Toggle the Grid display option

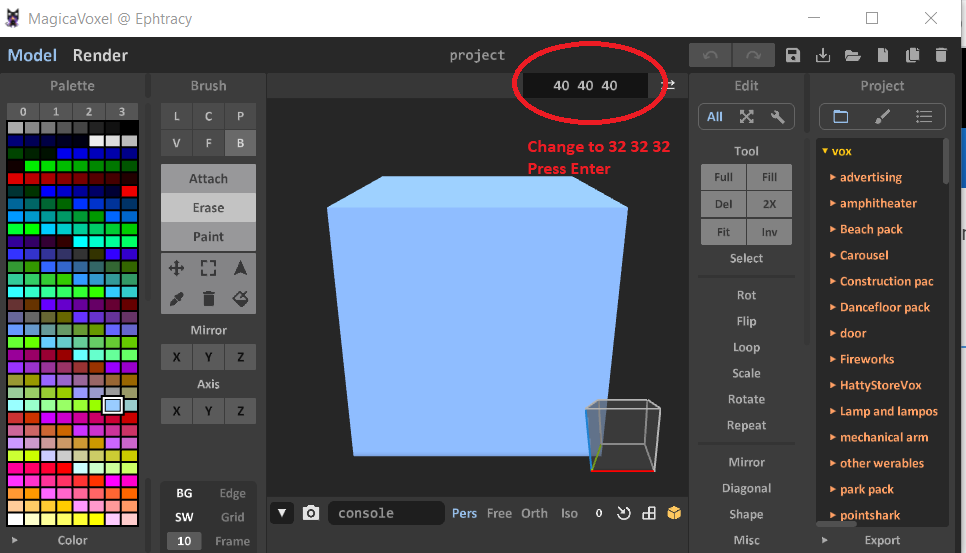point(232,517)
